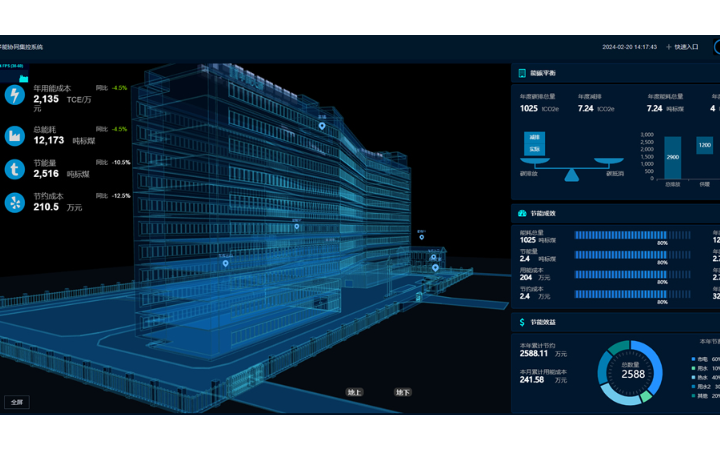Viewport: 720px width, 450px height.
Task: Click the 能源平衡 panel header icon
Action: pyautogui.click(x=522, y=73)
